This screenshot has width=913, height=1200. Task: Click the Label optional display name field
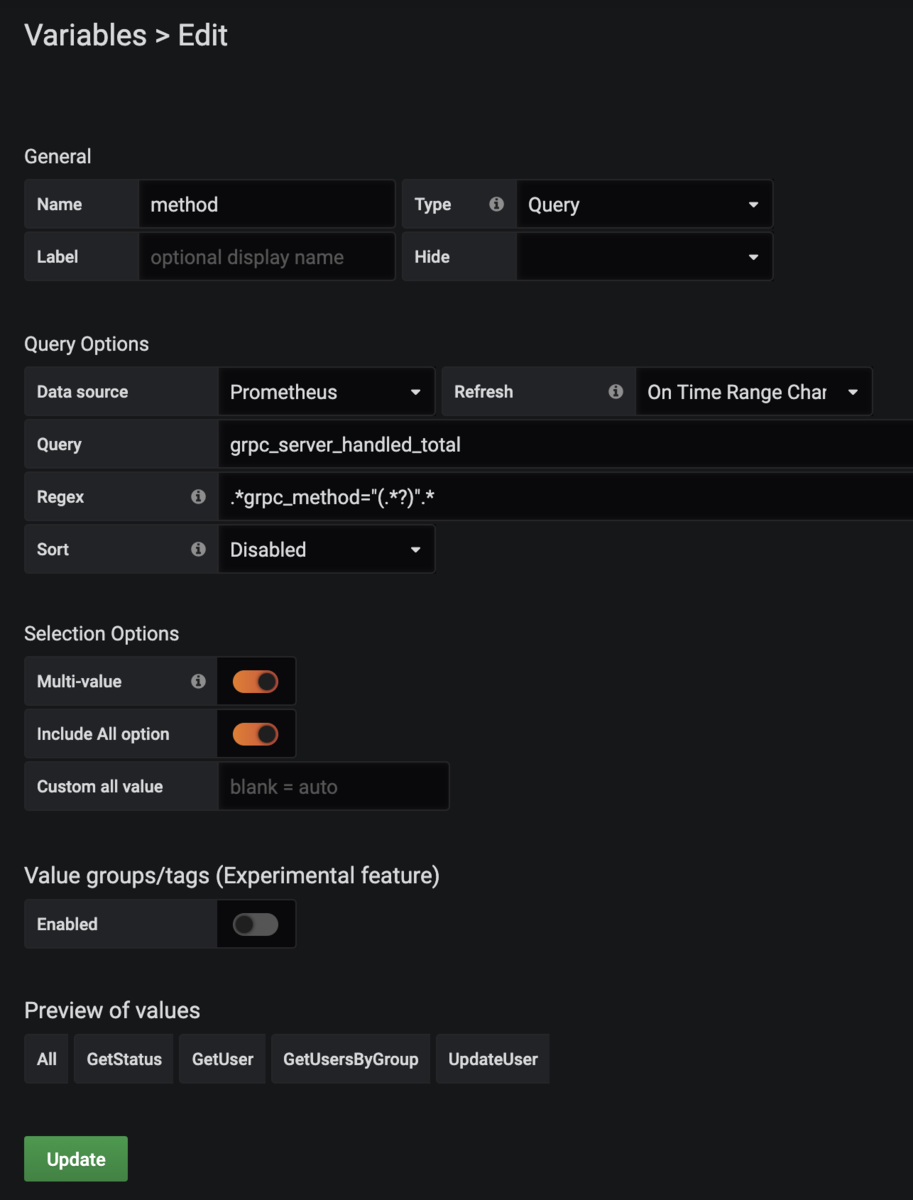(266, 257)
